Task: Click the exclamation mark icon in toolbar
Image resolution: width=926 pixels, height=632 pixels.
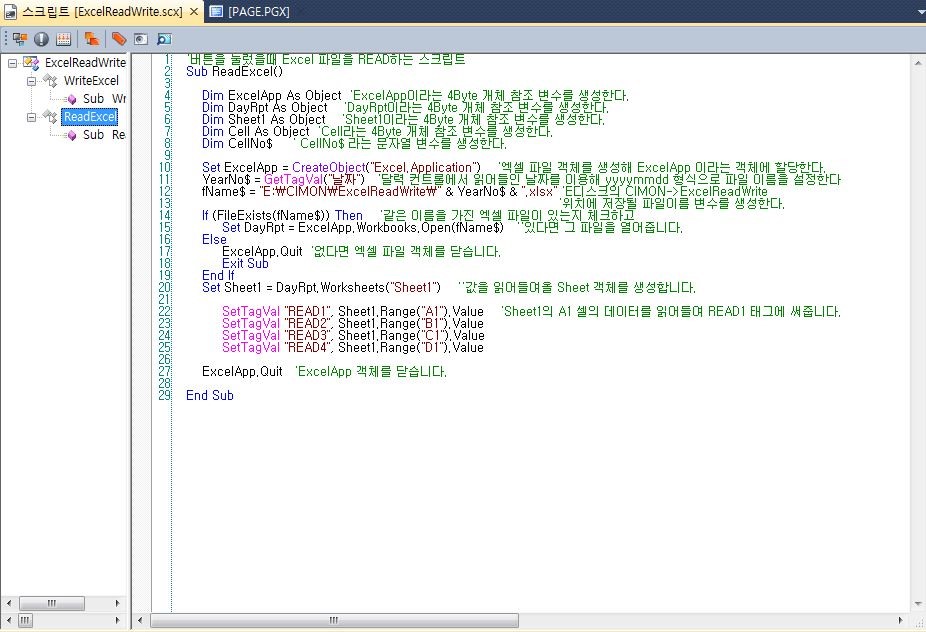Action: (x=41, y=39)
